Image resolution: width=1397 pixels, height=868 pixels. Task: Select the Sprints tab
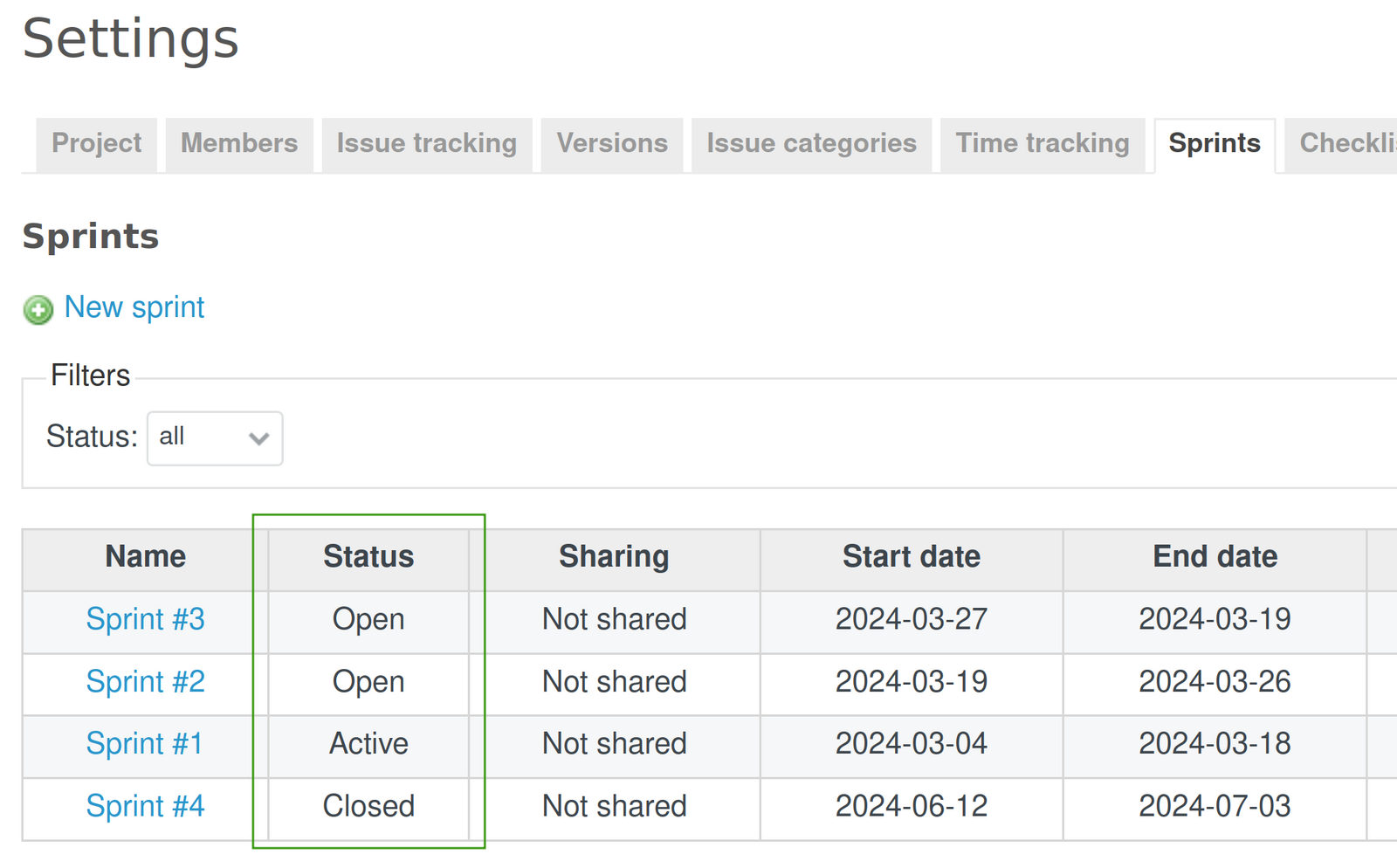click(x=1215, y=143)
